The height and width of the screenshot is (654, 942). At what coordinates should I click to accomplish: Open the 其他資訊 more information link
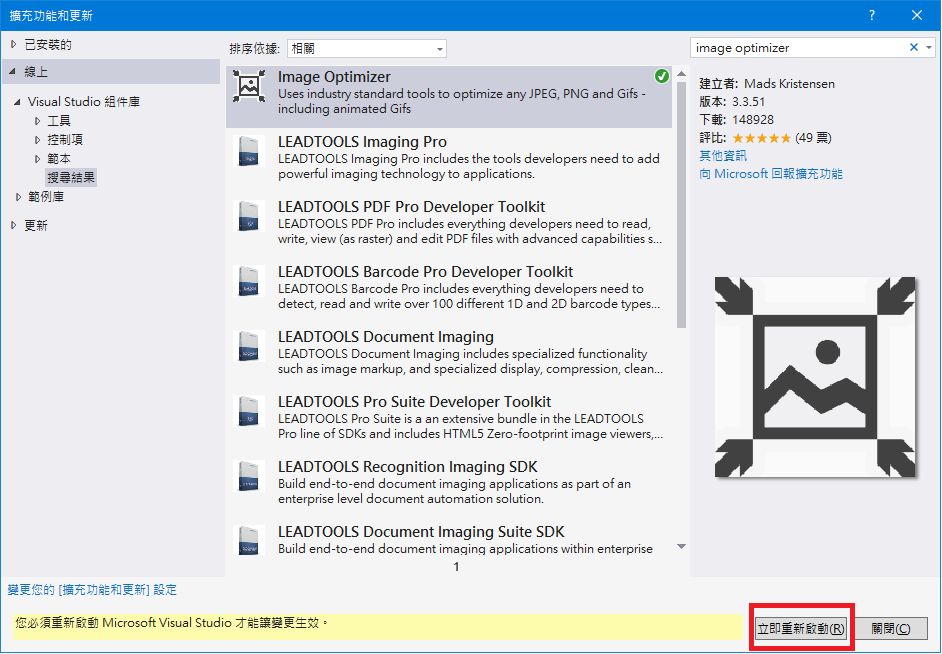(723, 156)
